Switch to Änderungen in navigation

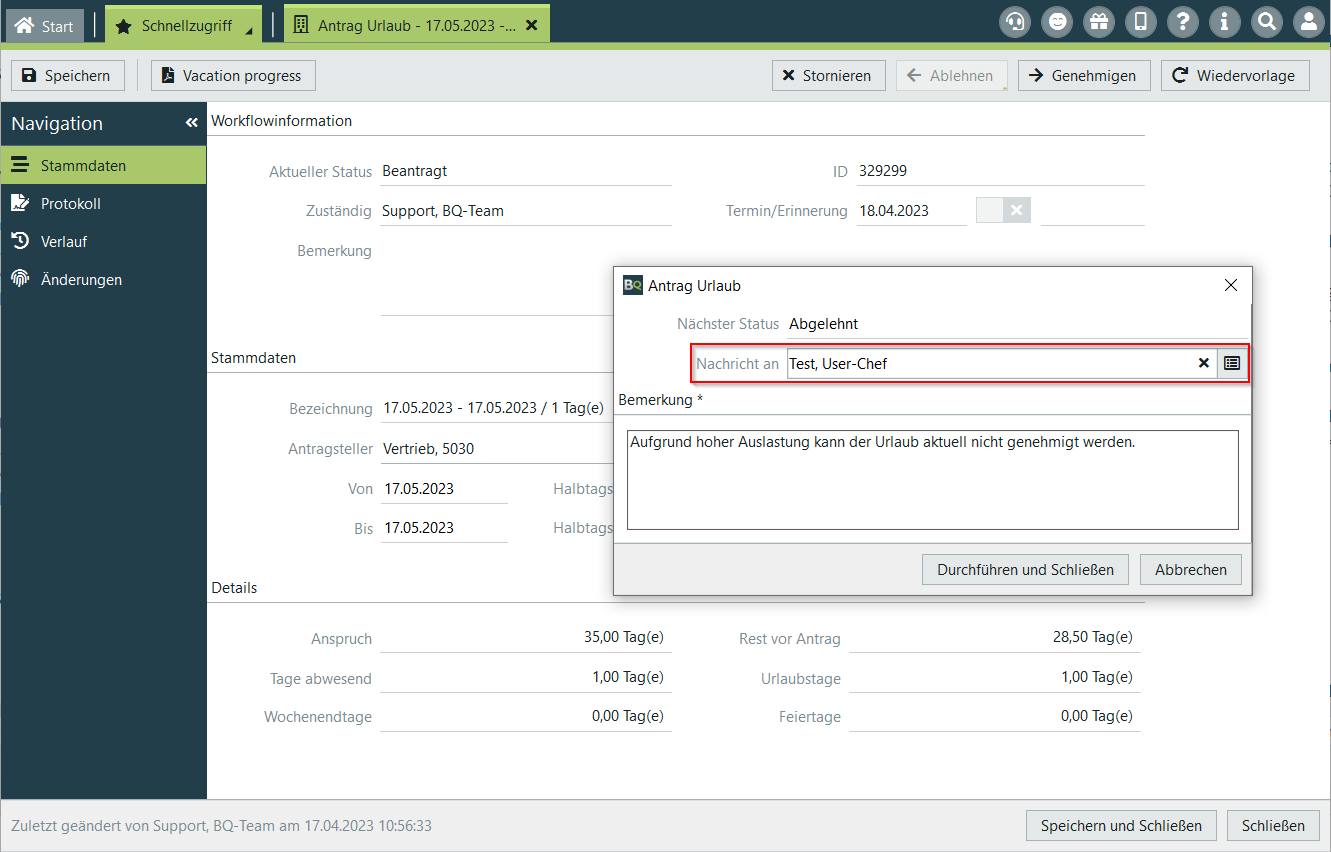(81, 280)
